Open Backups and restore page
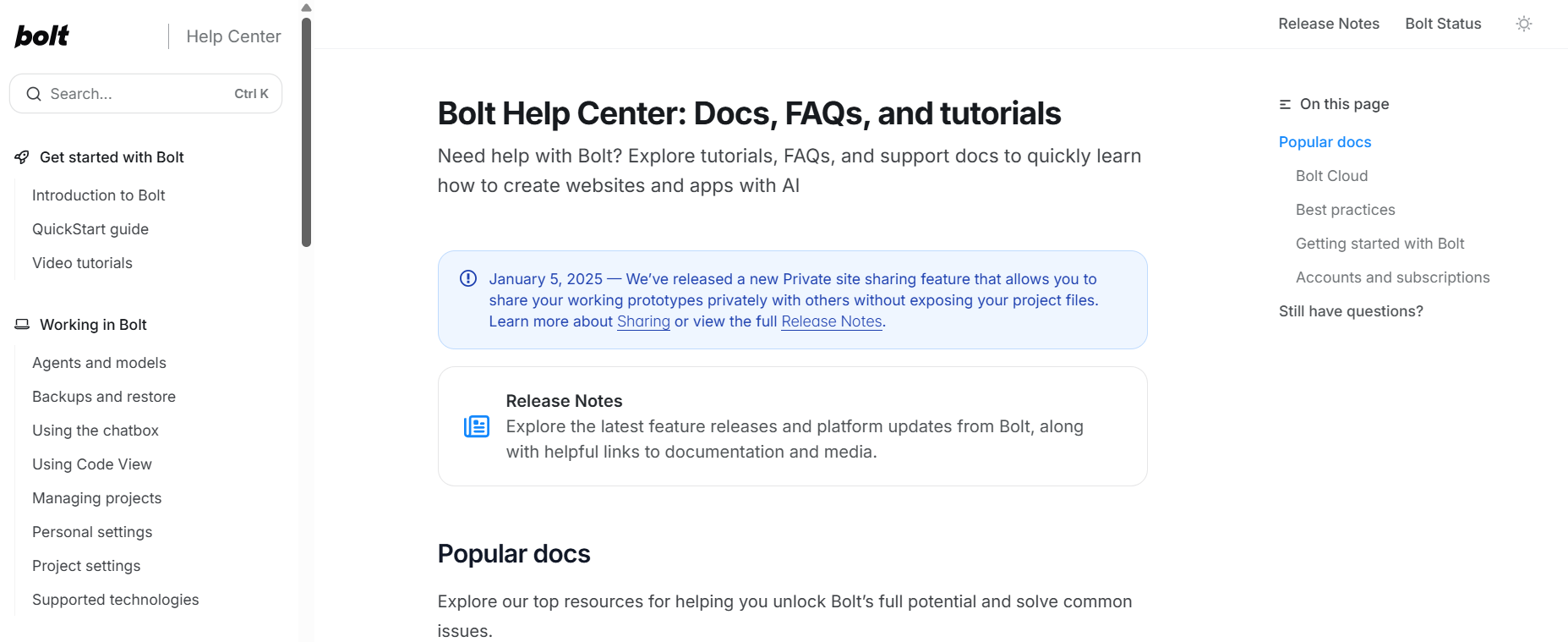This screenshot has width=1568, height=642. tap(104, 397)
